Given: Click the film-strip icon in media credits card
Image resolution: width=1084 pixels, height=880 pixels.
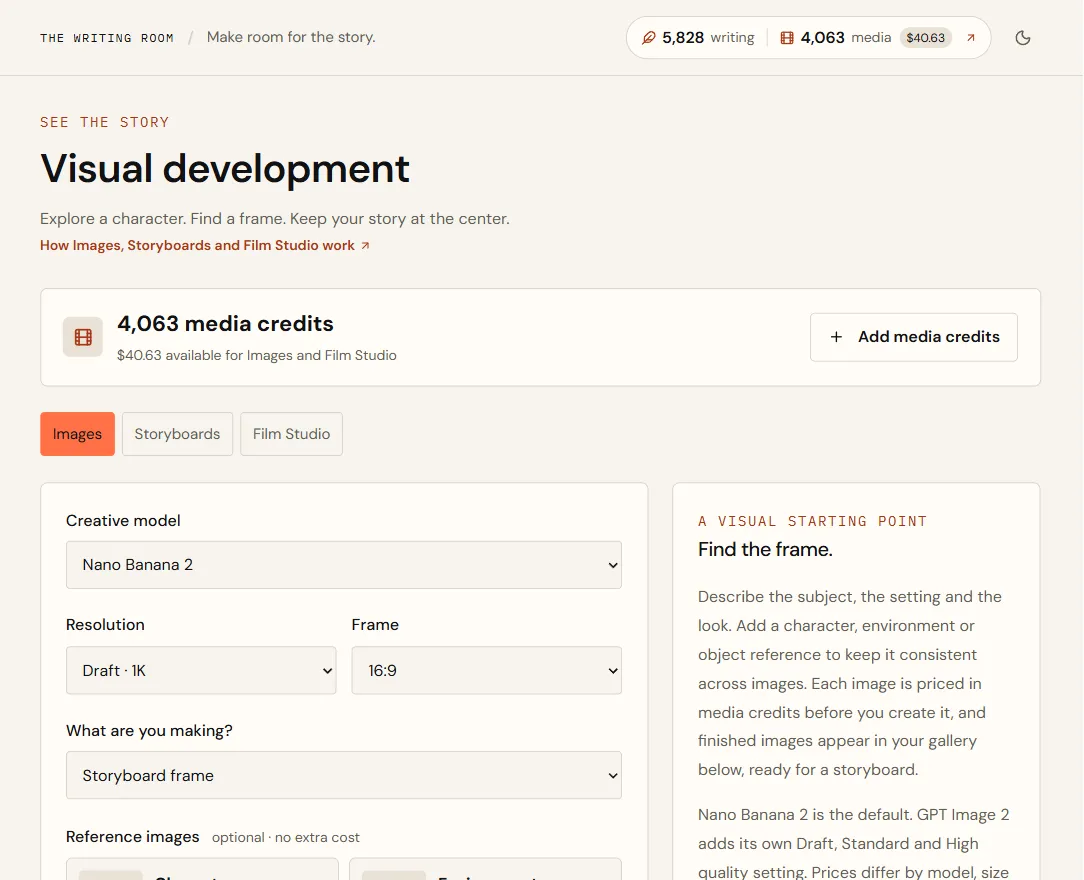Looking at the screenshot, I should (83, 337).
